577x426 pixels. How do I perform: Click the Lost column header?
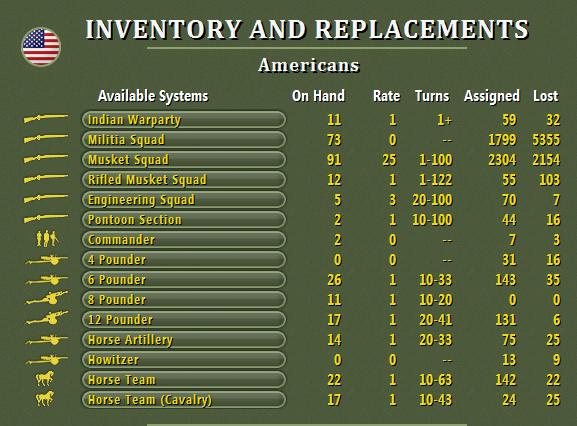[545, 96]
